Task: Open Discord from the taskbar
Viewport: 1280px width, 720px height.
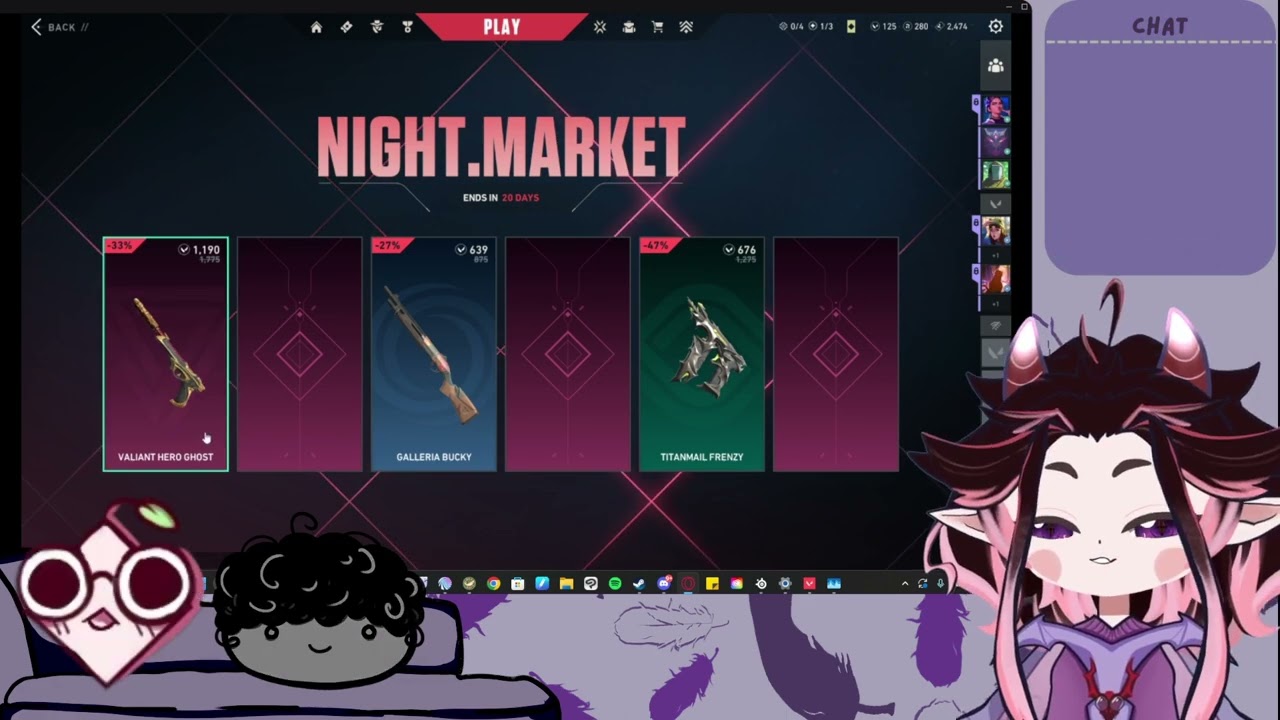Action: point(664,583)
